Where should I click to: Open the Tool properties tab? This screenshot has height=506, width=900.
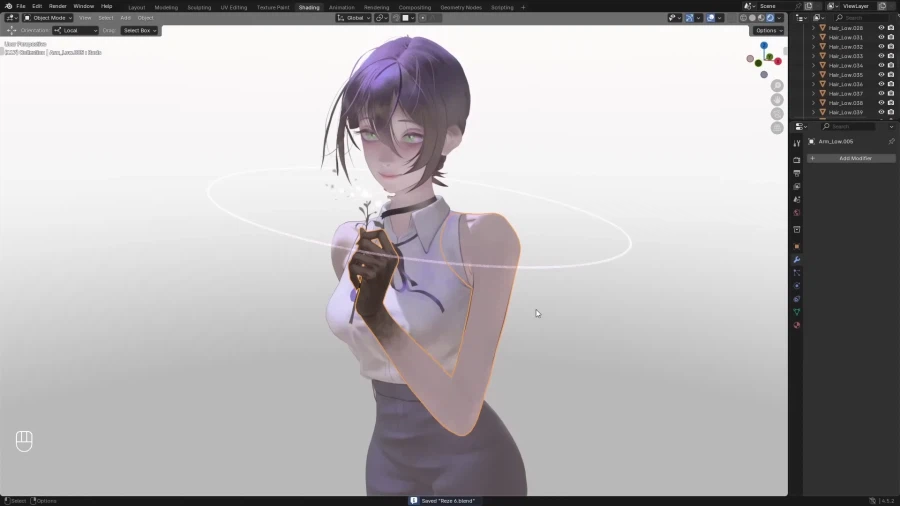click(797, 143)
